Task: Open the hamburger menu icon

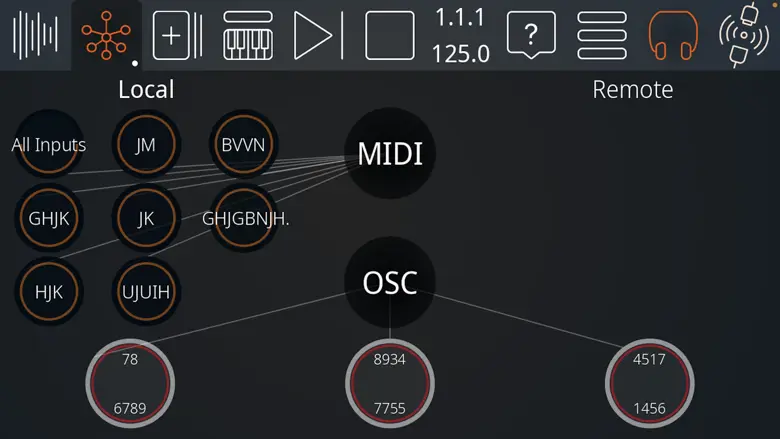Action: click(601, 35)
